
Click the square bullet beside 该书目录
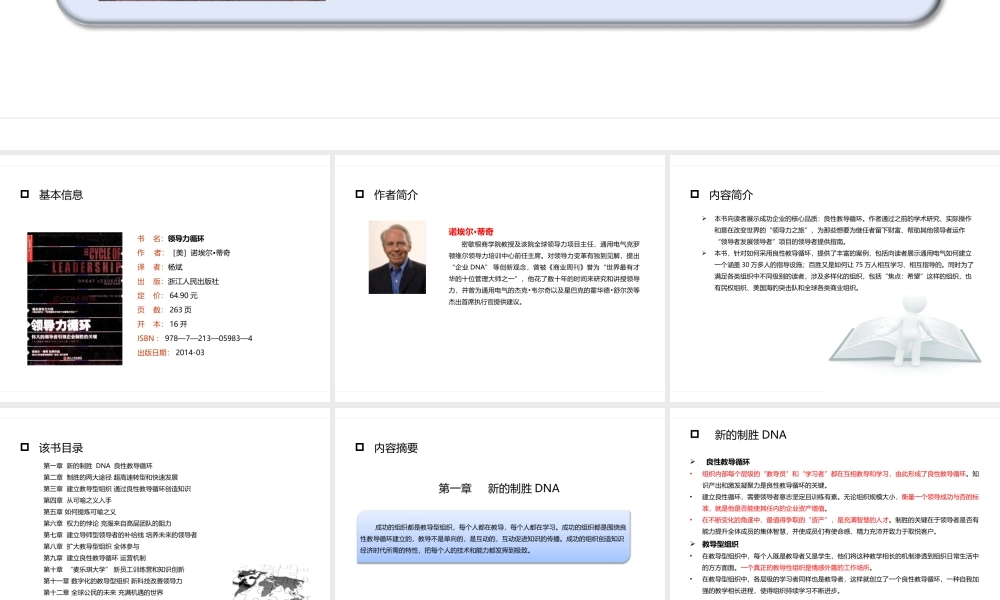click(25, 447)
